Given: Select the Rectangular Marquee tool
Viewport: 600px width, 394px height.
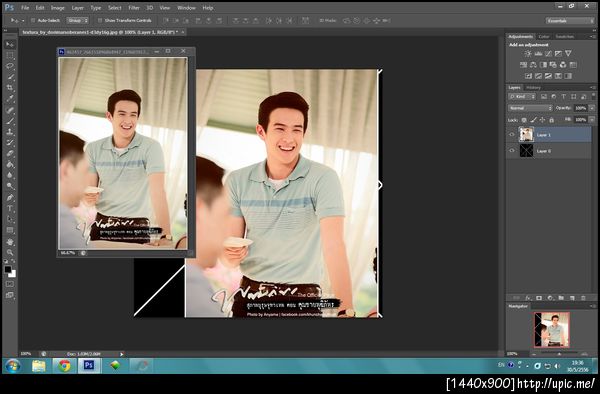Looking at the screenshot, I should 10,55.
